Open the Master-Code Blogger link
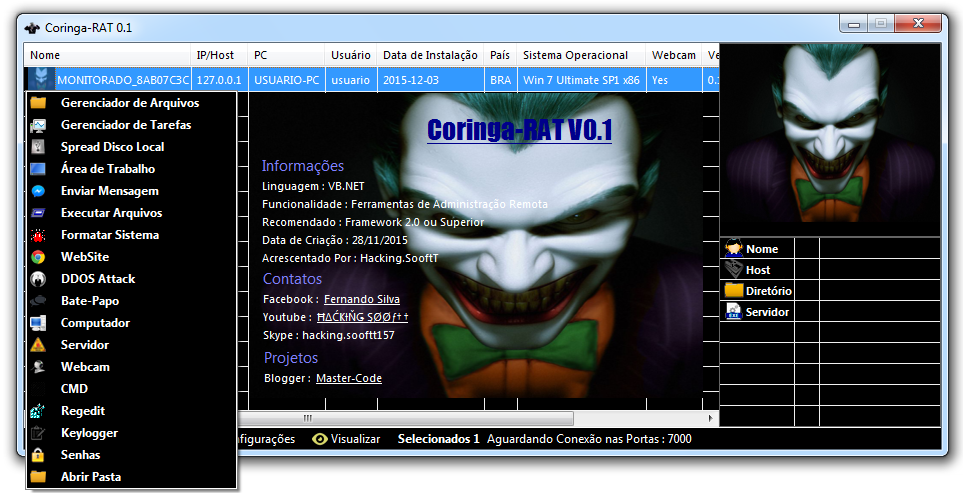This screenshot has width=963, height=493. [349, 378]
